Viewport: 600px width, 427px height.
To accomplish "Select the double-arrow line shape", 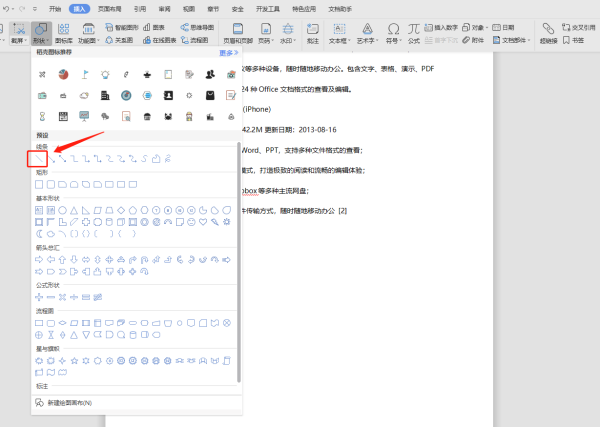I will coord(62,158).
